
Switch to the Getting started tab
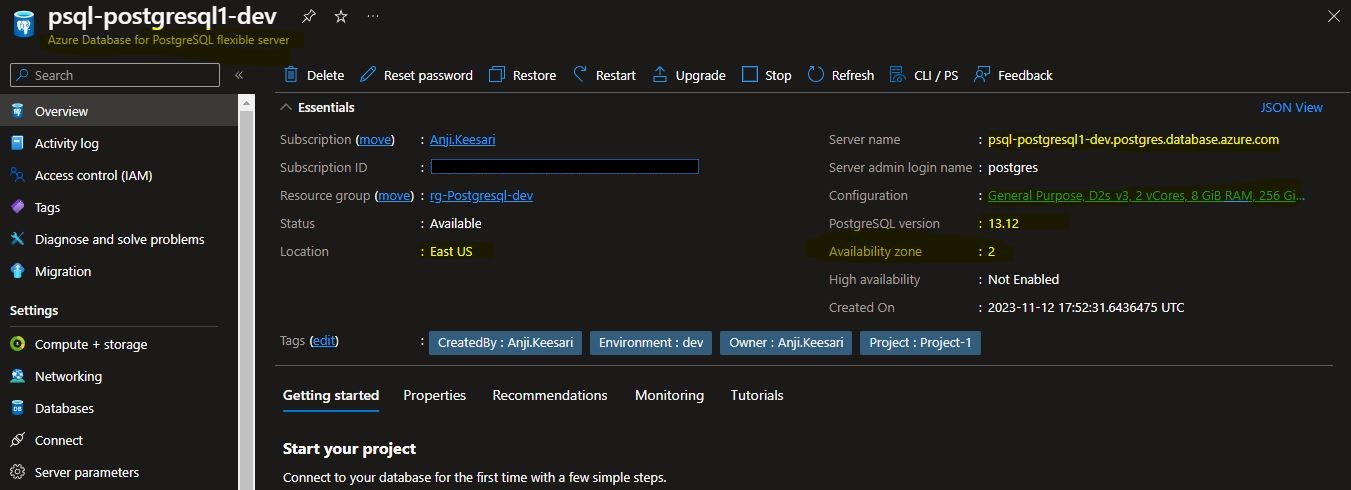pos(331,395)
